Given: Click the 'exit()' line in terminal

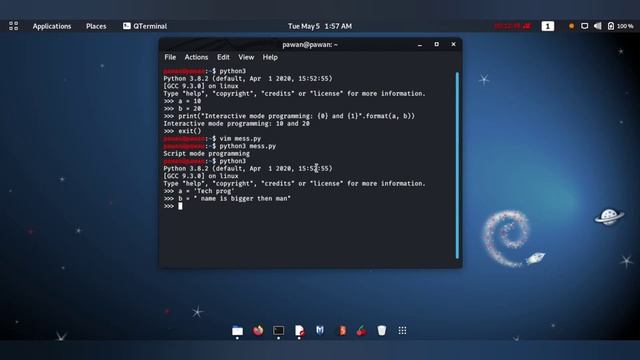Looking at the screenshot, I should 182,131.
